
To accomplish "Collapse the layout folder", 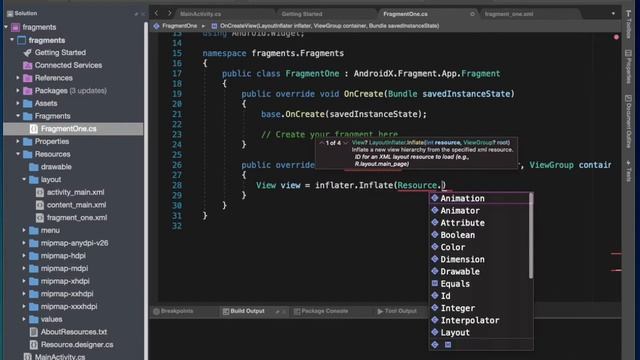I will click(x=24, y=179).
